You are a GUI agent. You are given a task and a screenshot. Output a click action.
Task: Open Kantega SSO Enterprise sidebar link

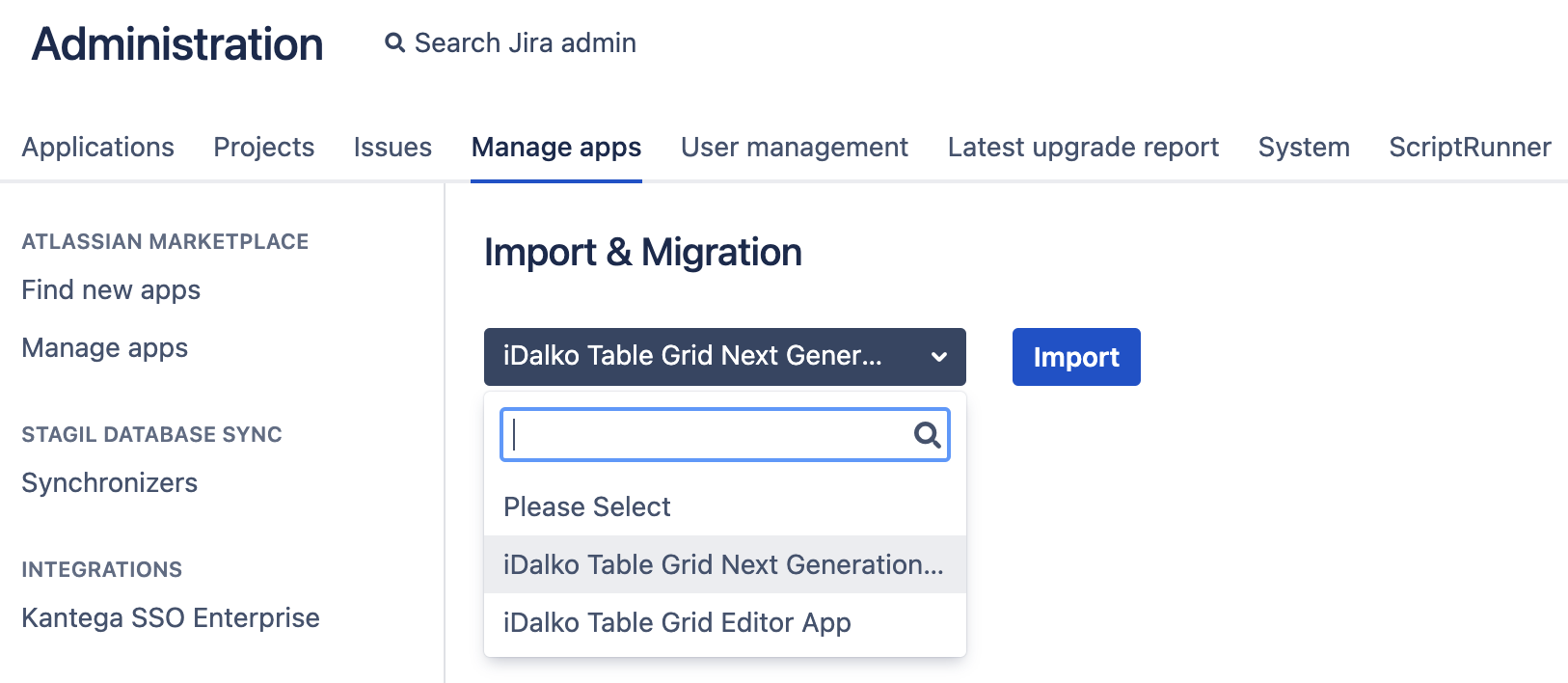coord(171,617)
